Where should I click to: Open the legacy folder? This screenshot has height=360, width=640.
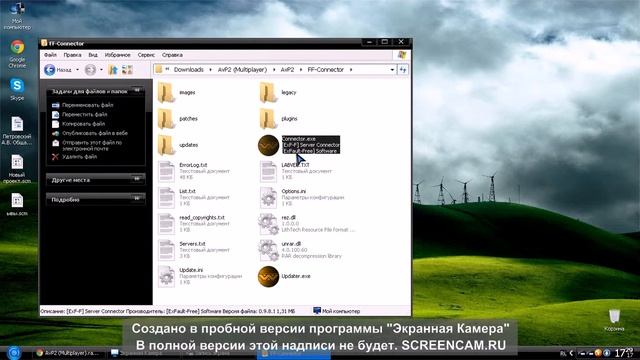point(268,93)
